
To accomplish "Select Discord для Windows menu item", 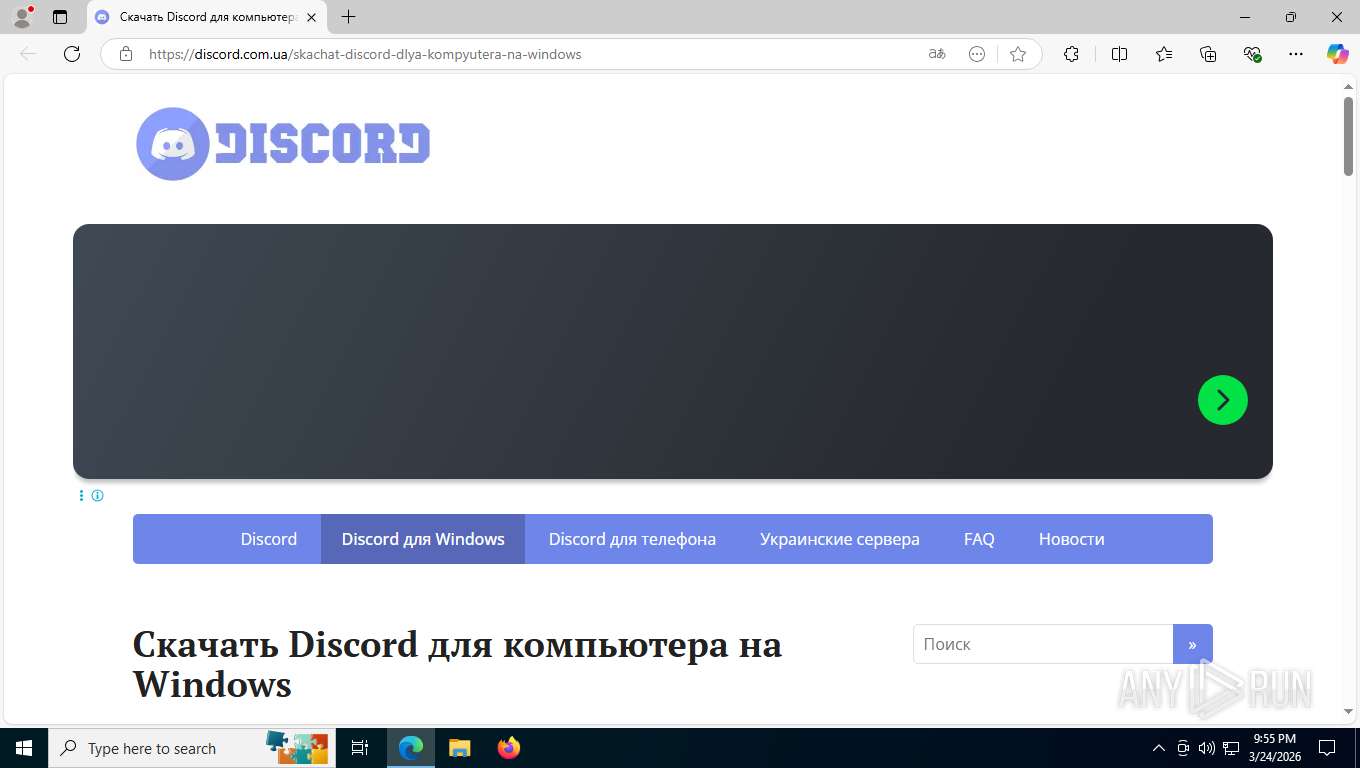I will 423,539.
